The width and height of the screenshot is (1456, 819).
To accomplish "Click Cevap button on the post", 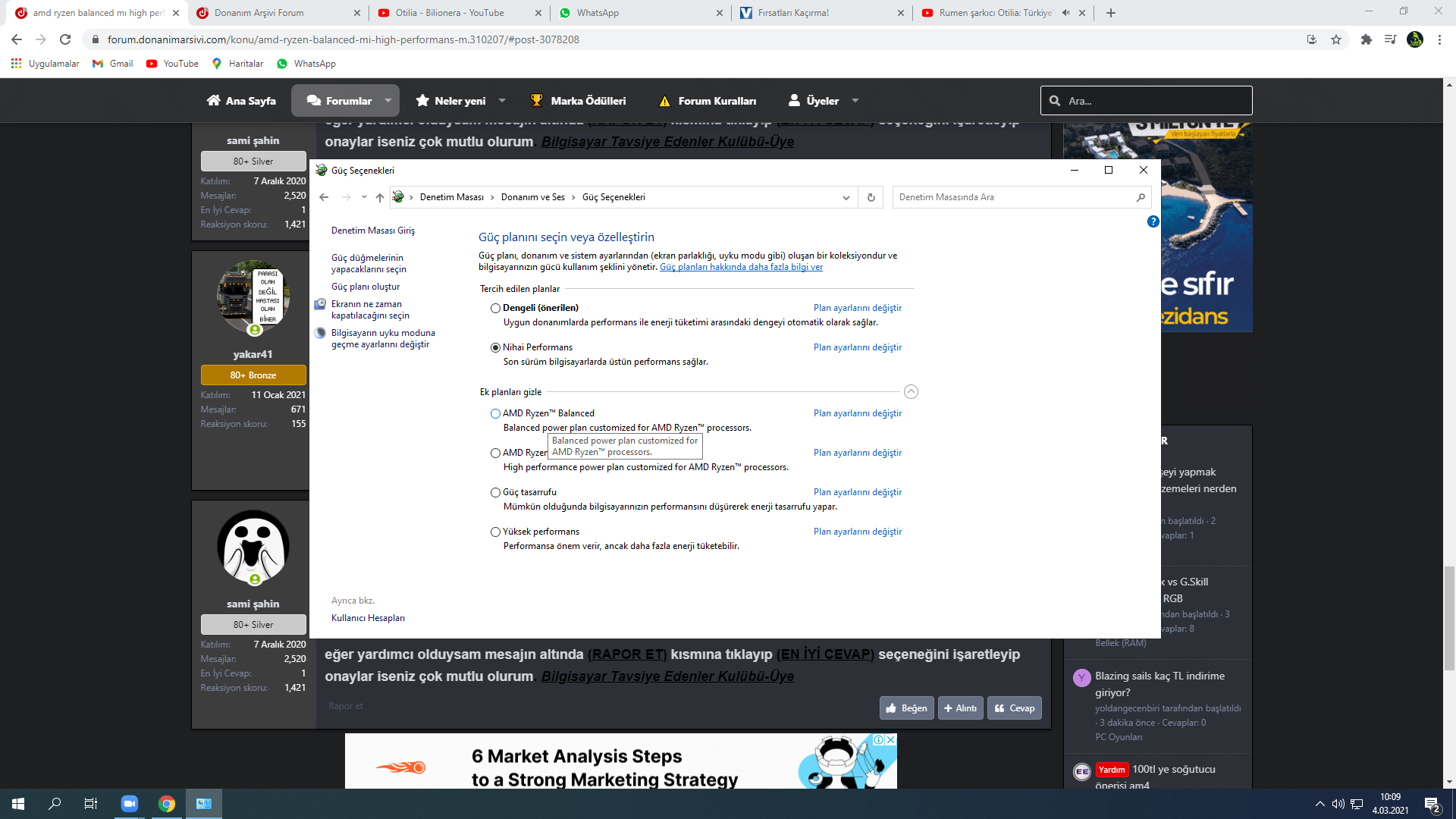I will (1015, 708).
